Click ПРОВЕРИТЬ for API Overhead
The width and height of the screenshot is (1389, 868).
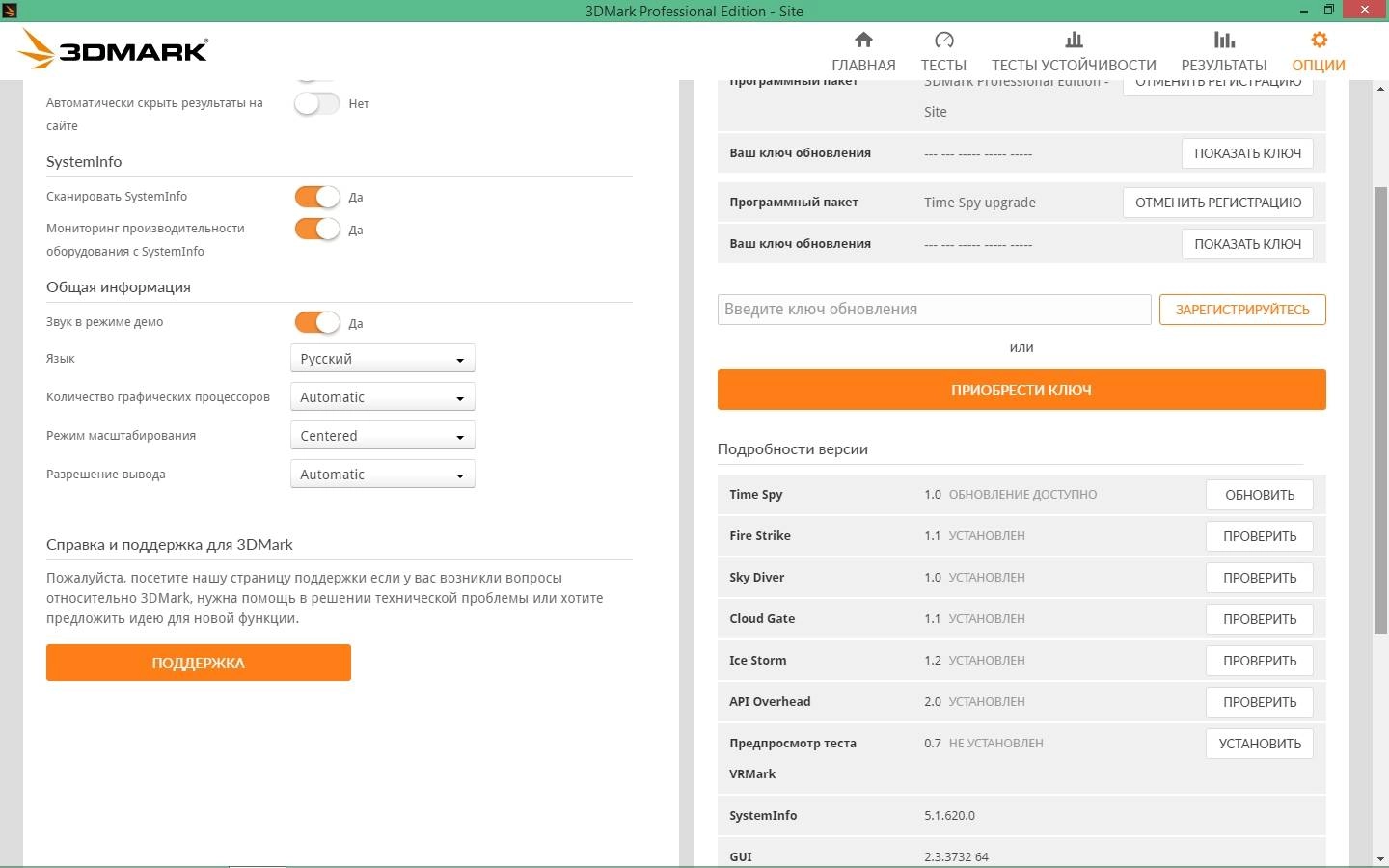(1259, 702)
